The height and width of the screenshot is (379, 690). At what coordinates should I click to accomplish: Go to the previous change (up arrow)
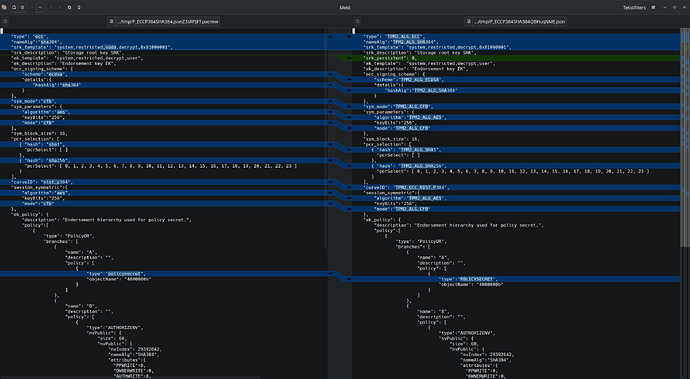32,7
